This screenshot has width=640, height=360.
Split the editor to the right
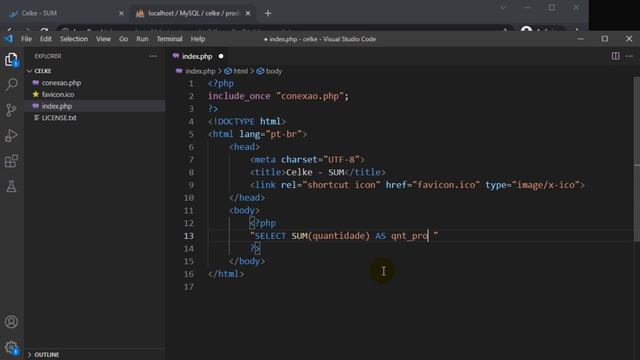pyautogui.click(x=616, y=56)
